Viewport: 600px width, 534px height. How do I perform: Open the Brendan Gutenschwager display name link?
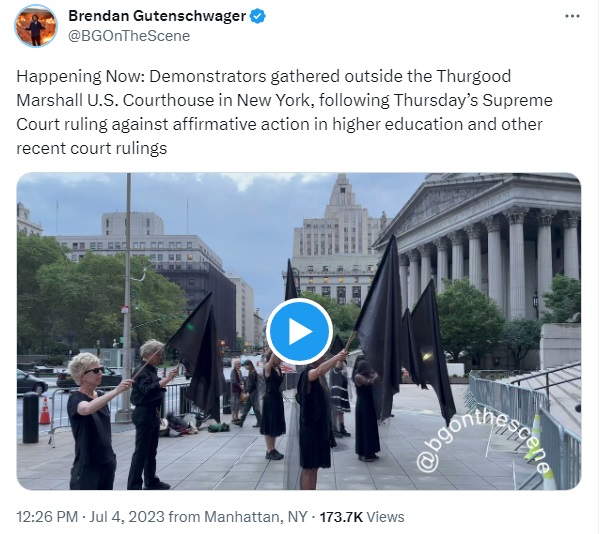pos(157,16)
